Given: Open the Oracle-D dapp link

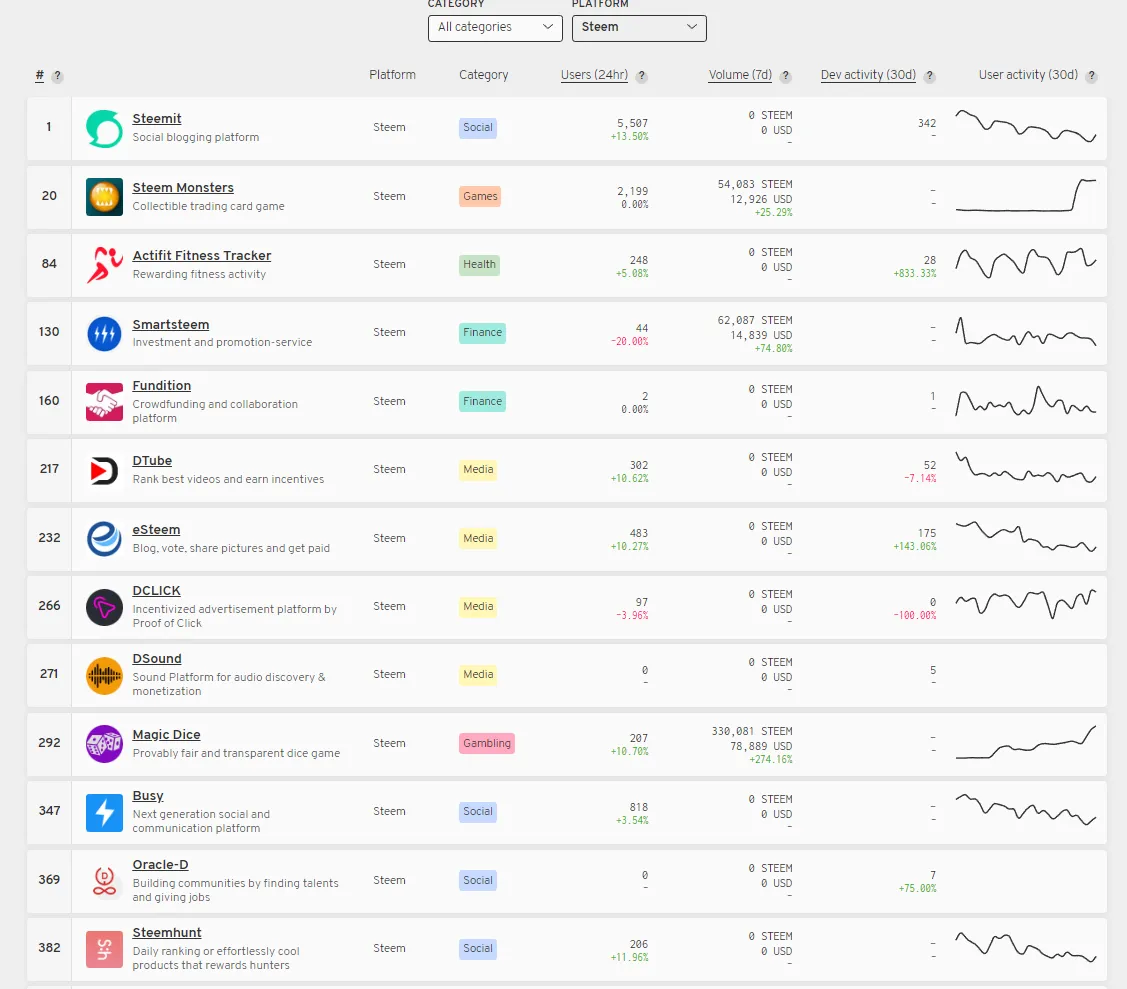Looking at the screenshot, I should 160,865.
